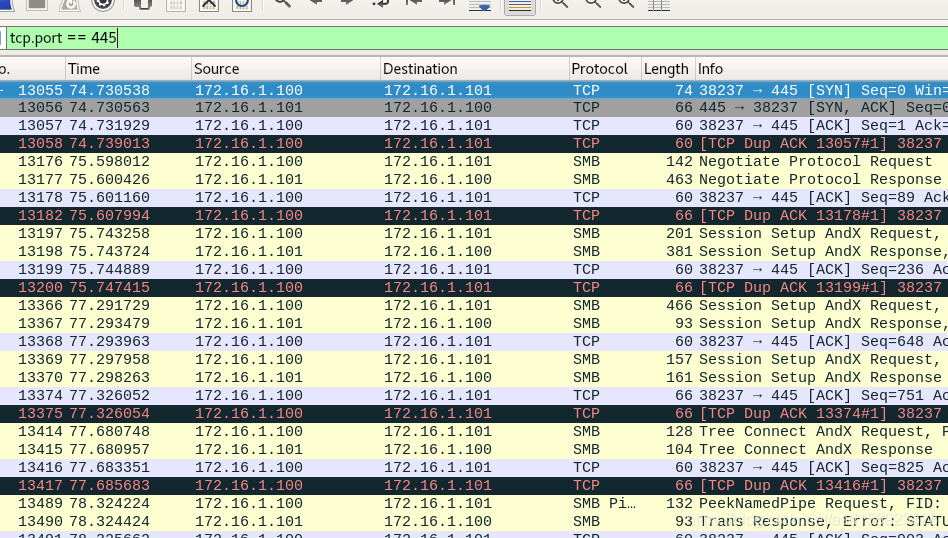Sort by the Info column header
Screen dimensions: 948x538
click(x=822, y=69)
